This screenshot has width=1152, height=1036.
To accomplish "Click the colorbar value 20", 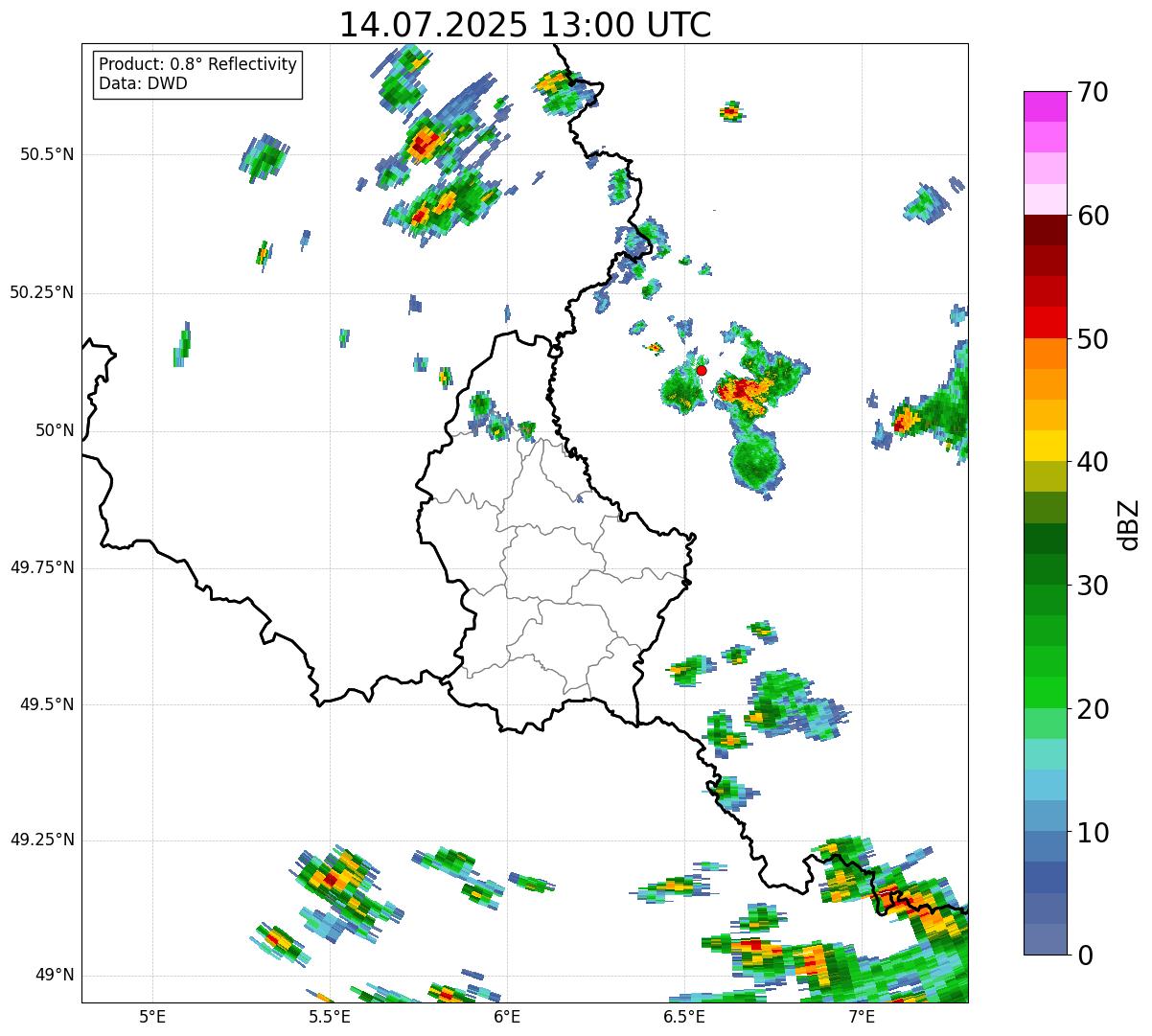I will 1093,709.
